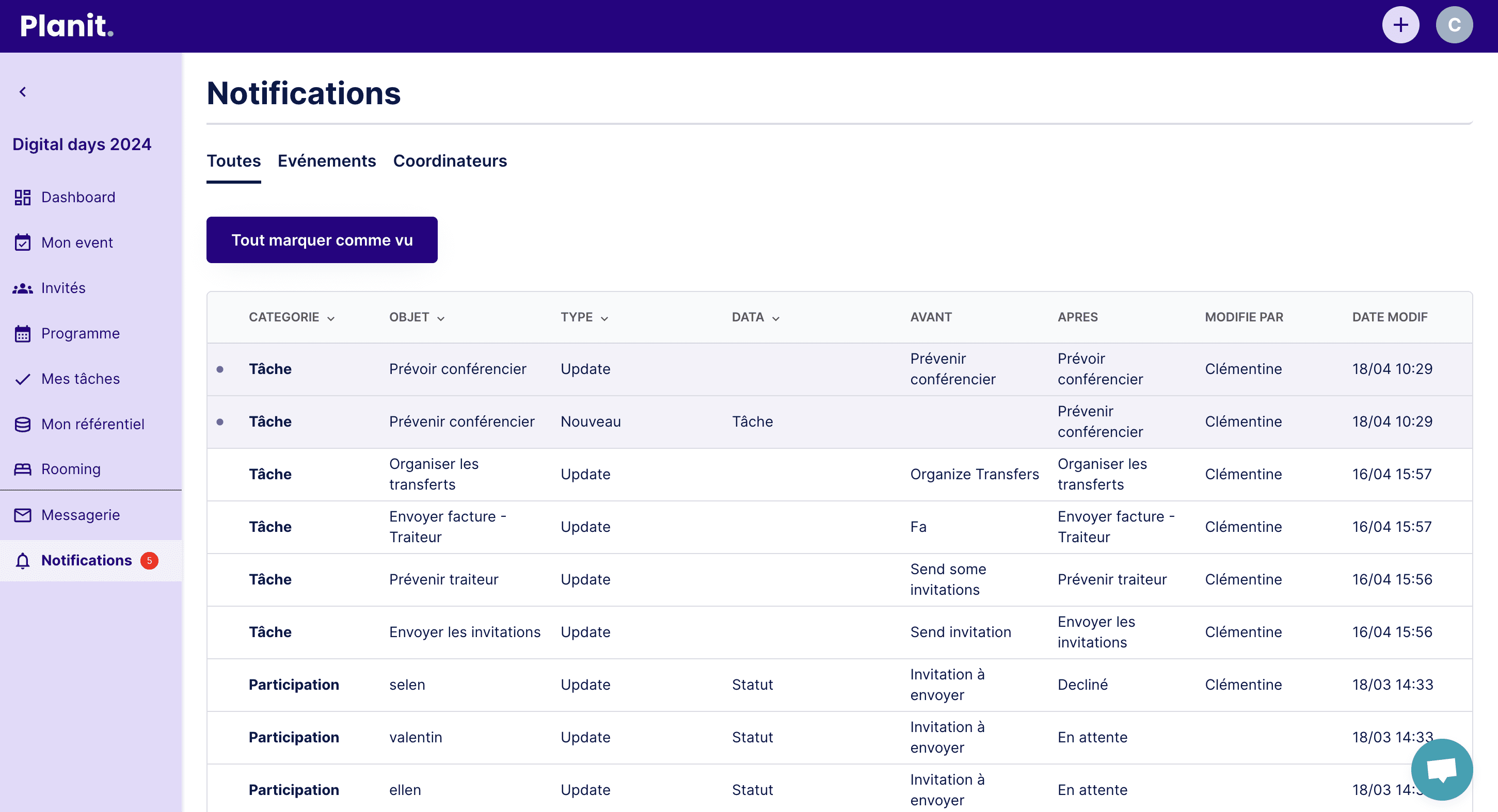Click the Notifications page heading
Viewport: 1498px width, 812px height.
pos(304,93)
